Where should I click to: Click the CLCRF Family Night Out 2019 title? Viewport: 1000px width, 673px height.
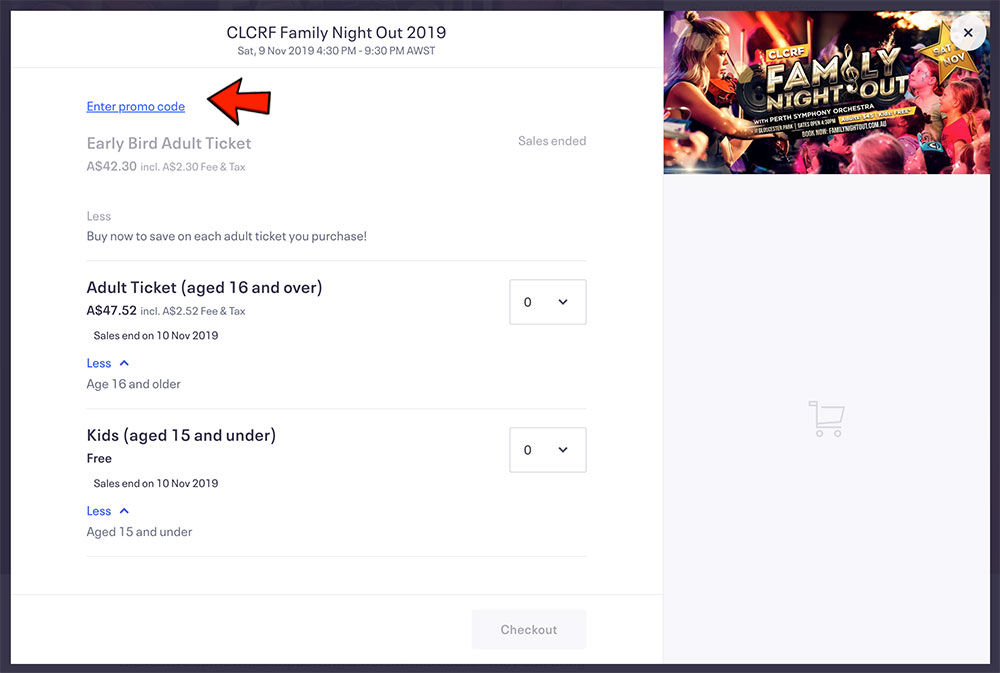click(x=336, y=33)
